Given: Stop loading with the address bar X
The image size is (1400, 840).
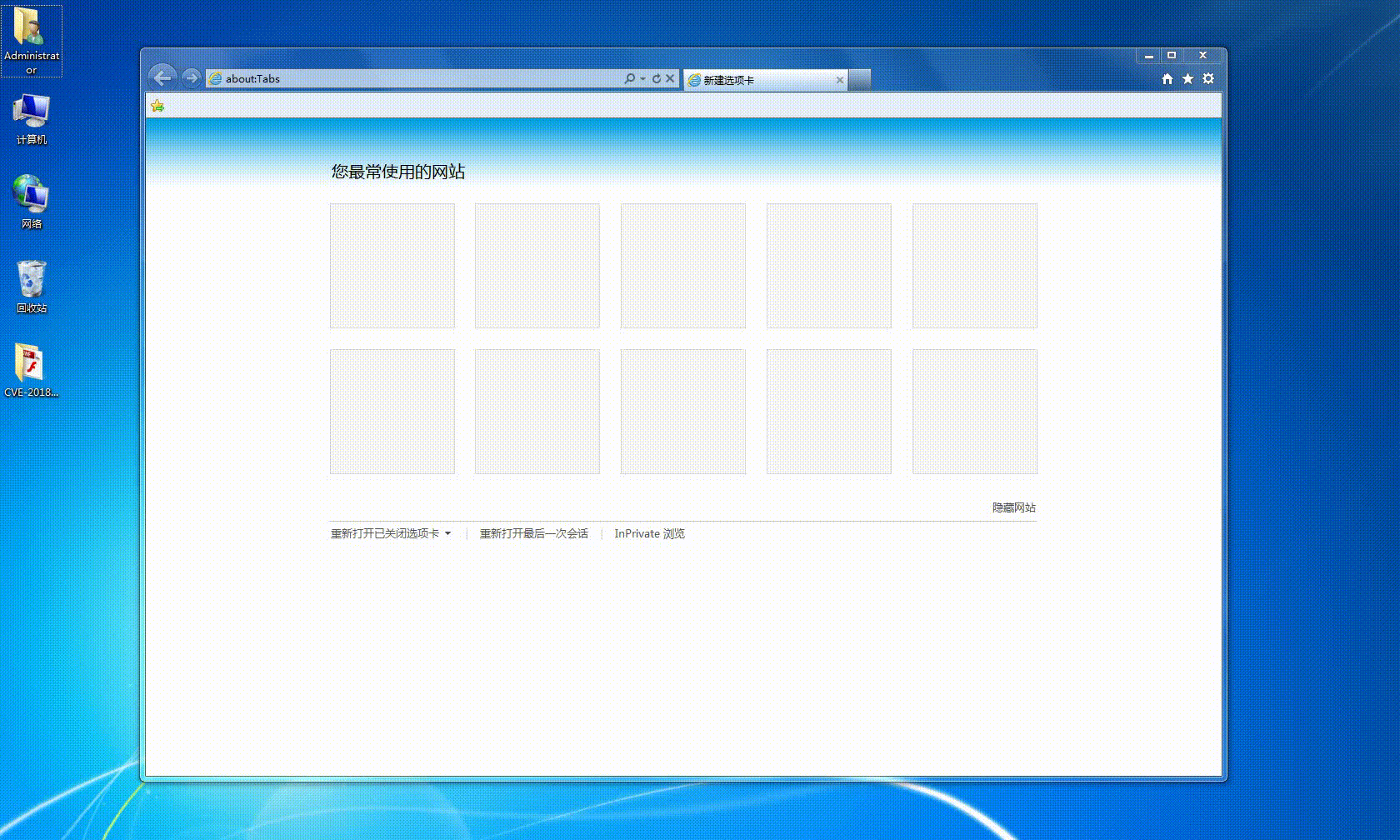Looking at the screenshot, I should tap(670, 78).
